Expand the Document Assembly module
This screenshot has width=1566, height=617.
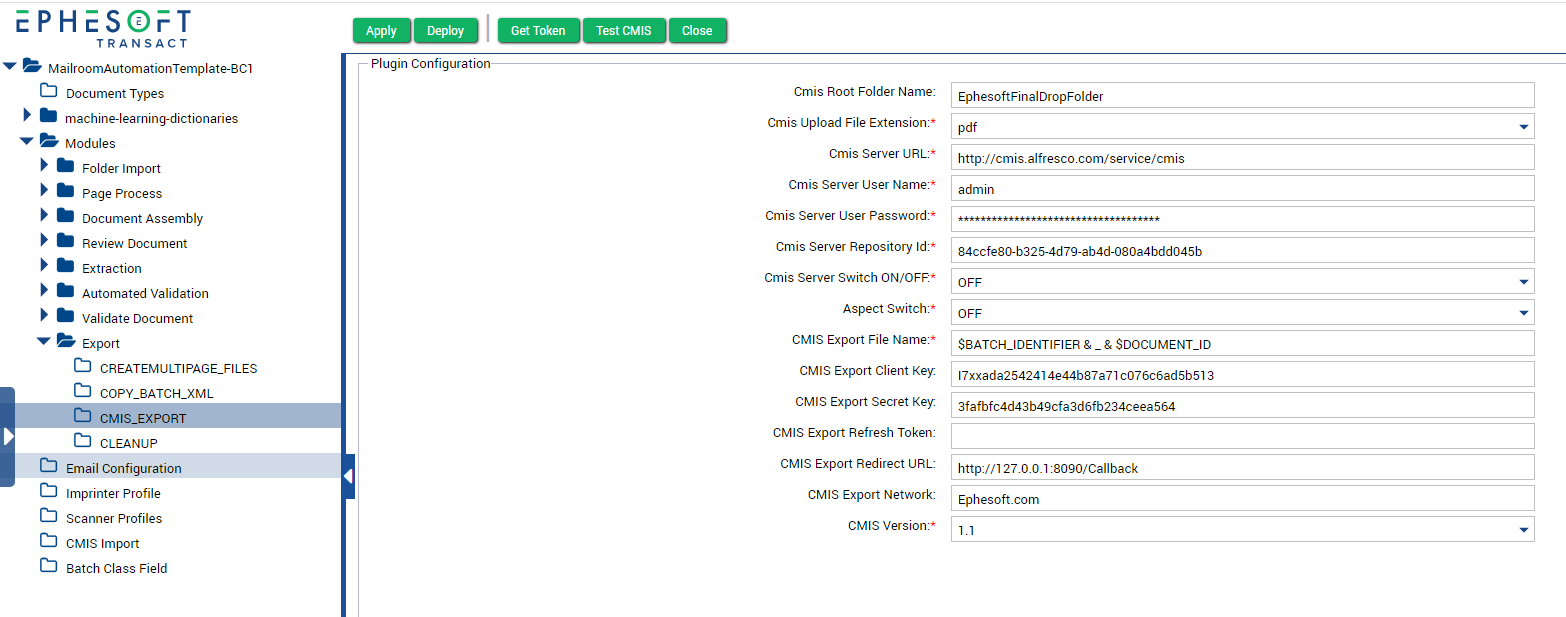(x=44, y=216)
